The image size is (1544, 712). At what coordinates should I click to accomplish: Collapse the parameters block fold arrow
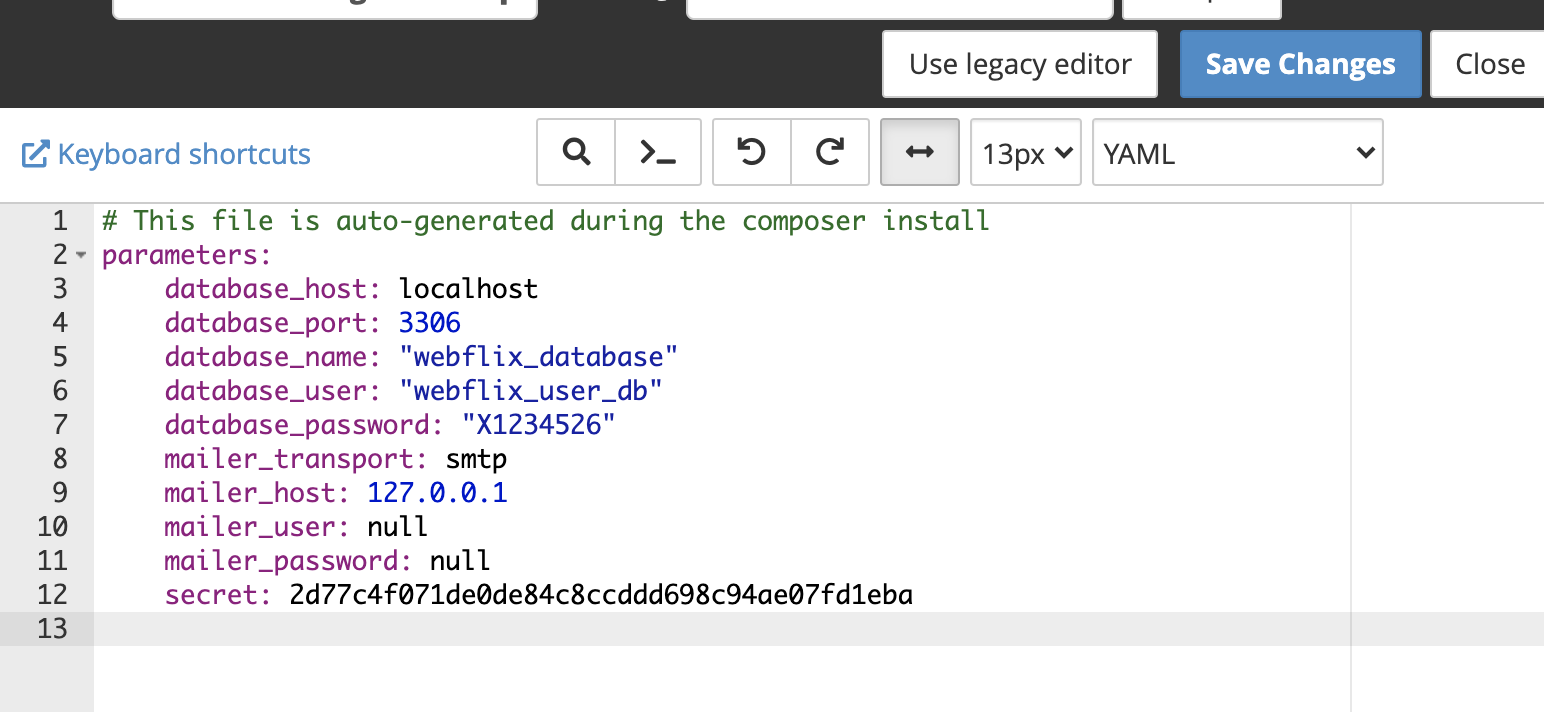coord(82,255)
